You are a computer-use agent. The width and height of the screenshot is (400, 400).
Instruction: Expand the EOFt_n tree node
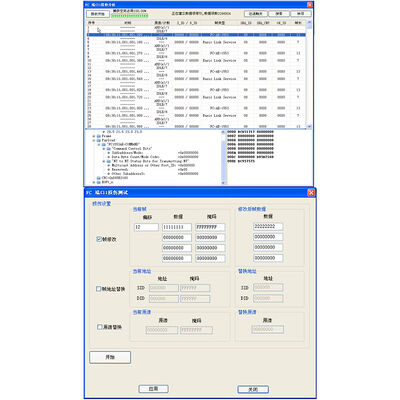click(x=94, y=182)
